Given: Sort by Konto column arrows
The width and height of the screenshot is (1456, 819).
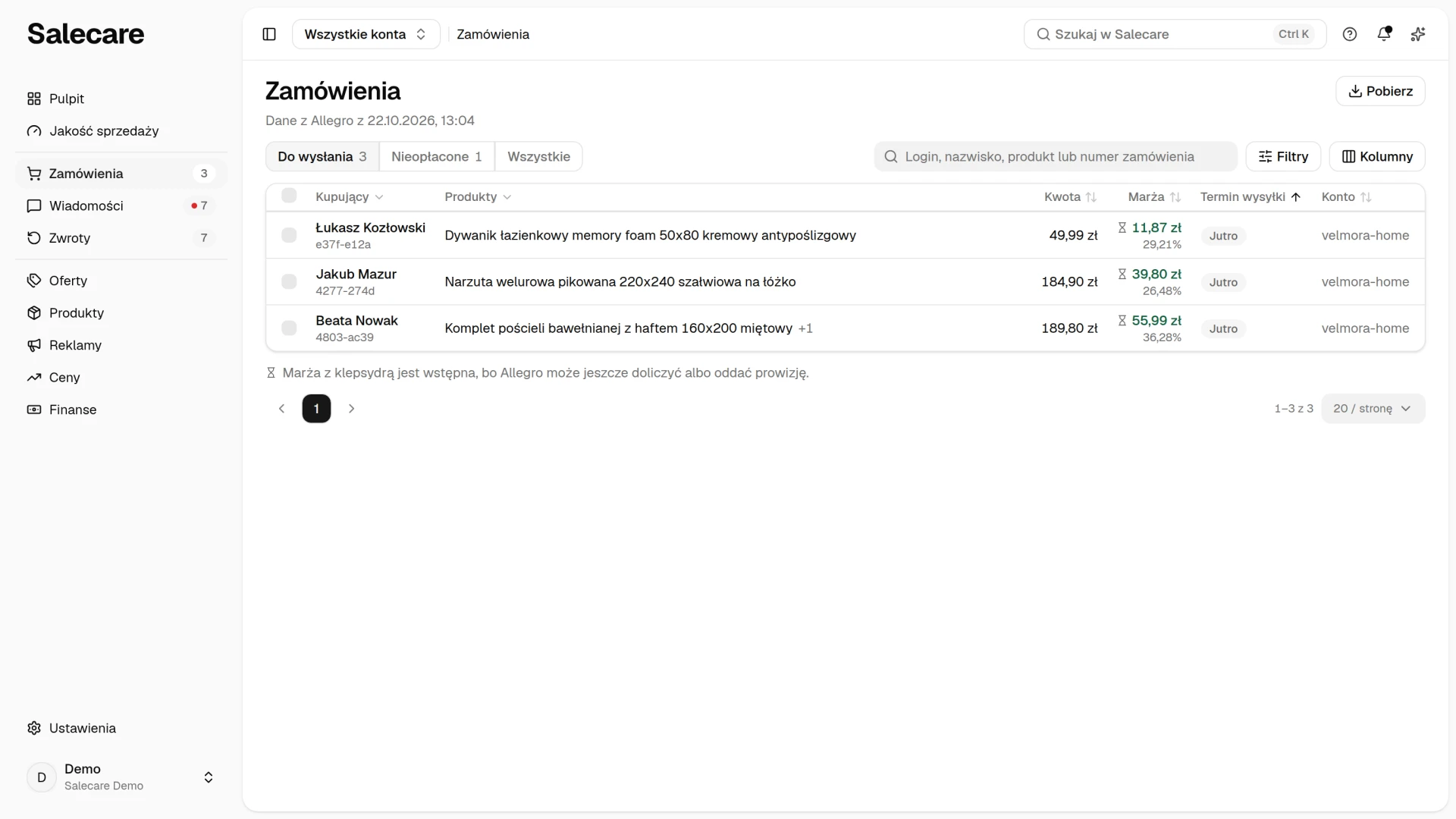Looking at the screenshot, I should coord(1366,197).
